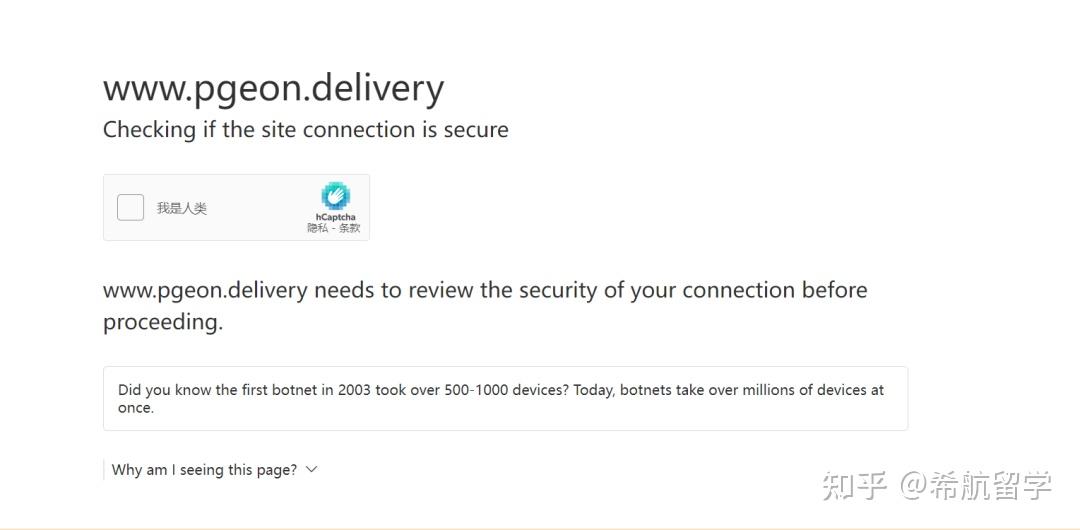Click the chevron beside Why am I seeing
The height and width of the screenshot is (530, 1080).
(x=311, y=469)
